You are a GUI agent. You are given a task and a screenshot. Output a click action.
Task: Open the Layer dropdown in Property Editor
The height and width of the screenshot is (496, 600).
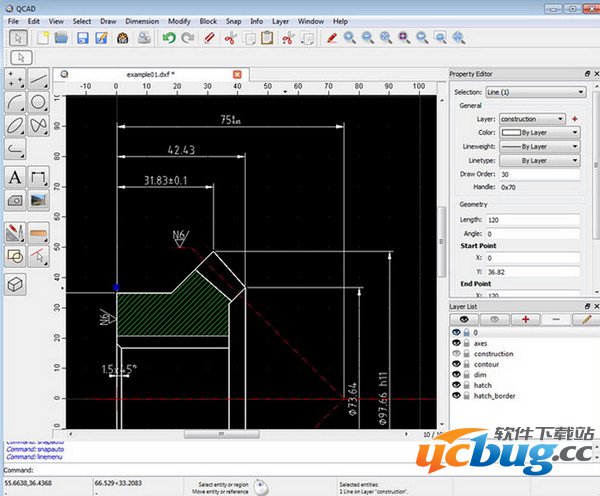532,118
